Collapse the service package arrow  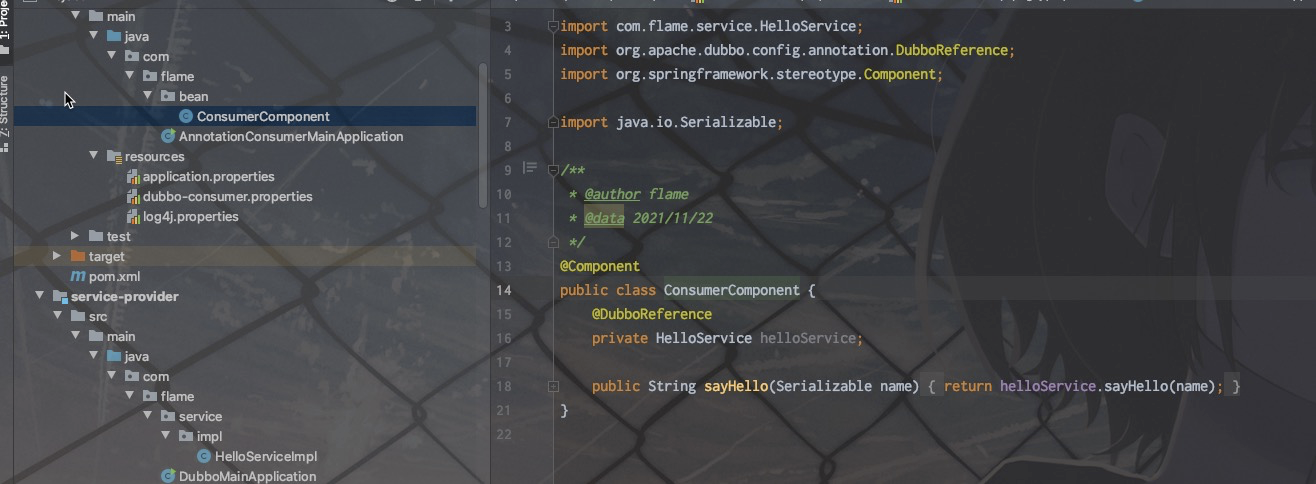point(148,416)
